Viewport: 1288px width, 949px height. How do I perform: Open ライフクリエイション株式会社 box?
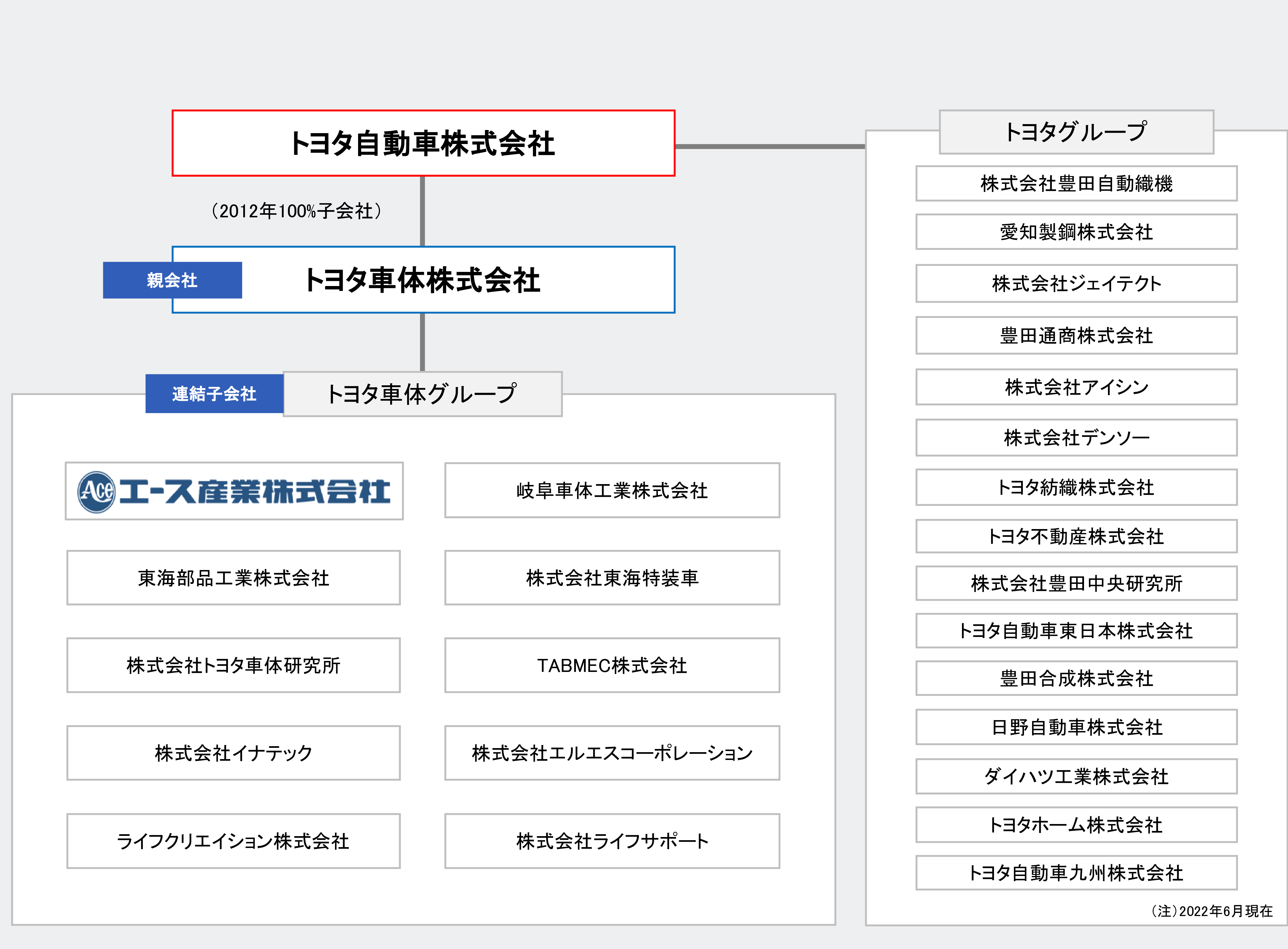[x=233, y=841]
